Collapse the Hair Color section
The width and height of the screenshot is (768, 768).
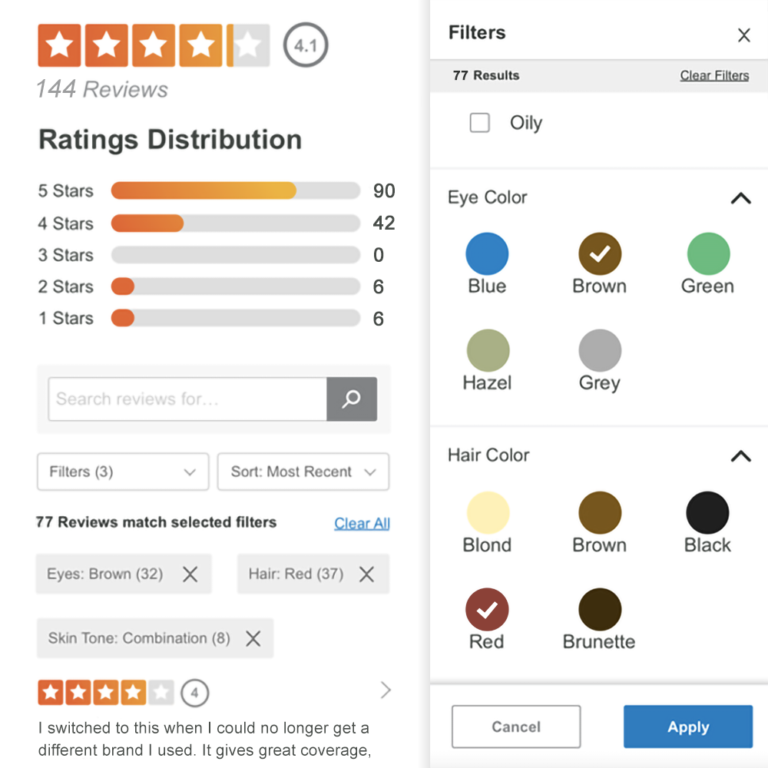point(740,456)
